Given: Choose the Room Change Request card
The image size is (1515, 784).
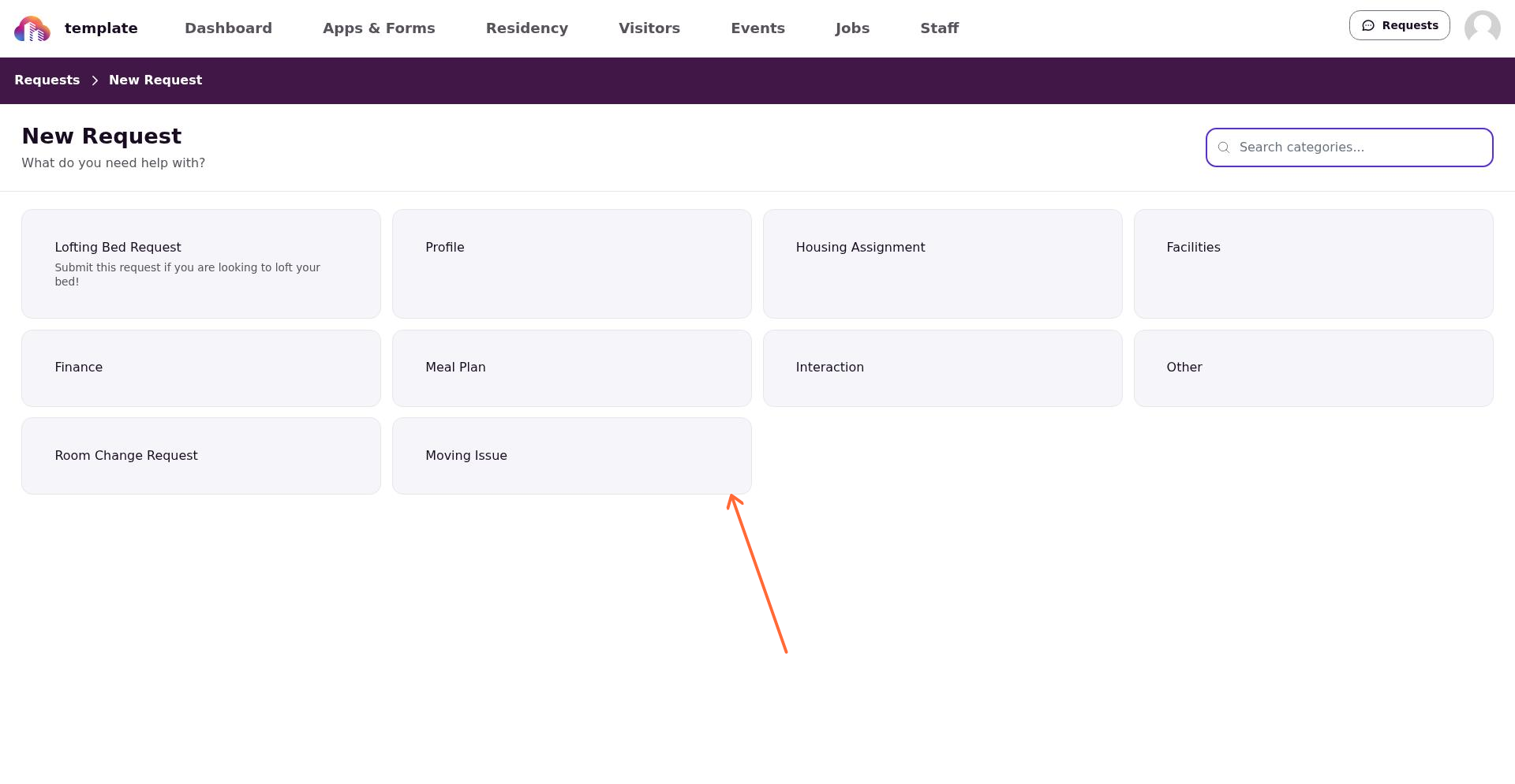Looking at the screenshot, I should click(x=201, y=456).
